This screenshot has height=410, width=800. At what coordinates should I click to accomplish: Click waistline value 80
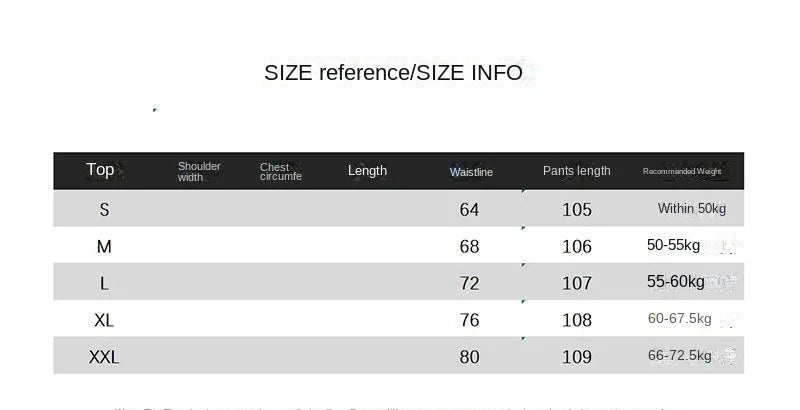click(469, 356)
